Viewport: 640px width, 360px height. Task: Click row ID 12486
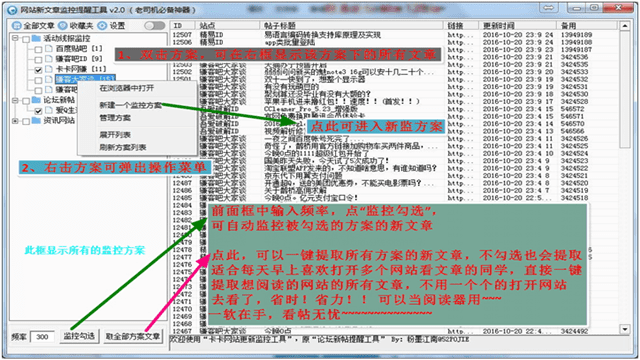[x=182, y=190]
